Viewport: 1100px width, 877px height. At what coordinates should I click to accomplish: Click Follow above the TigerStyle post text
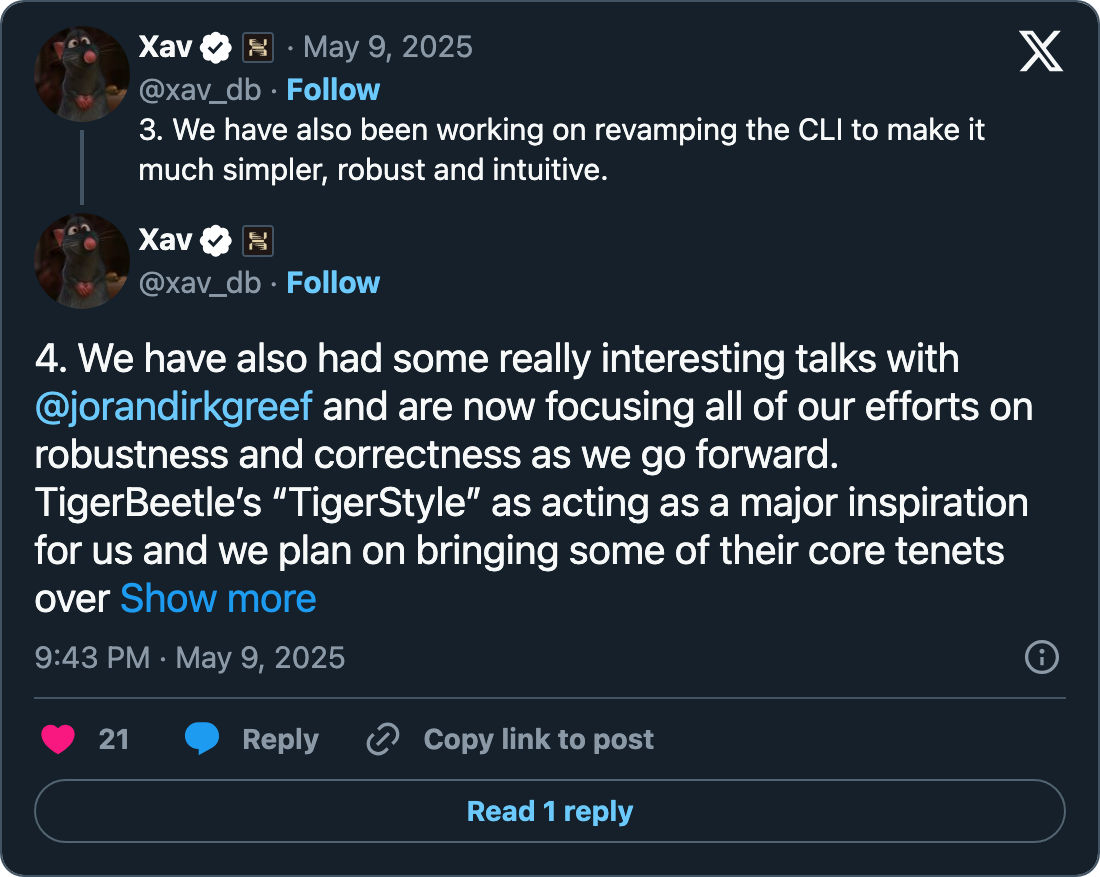pyautogui.click(x=333, y=283)
